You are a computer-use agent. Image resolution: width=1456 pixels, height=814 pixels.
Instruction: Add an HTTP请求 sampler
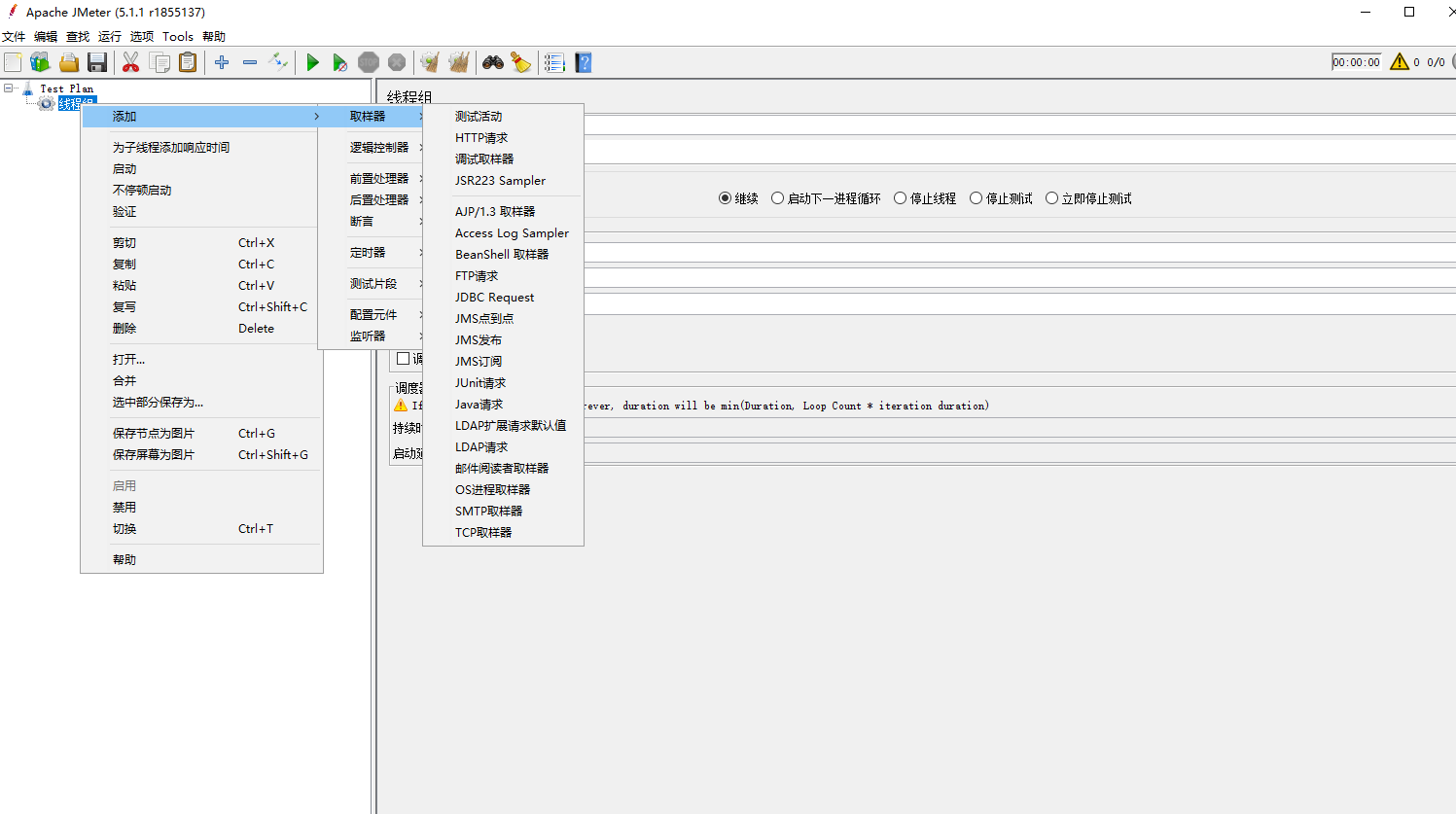pyautogui.click(x=503, y=138)
